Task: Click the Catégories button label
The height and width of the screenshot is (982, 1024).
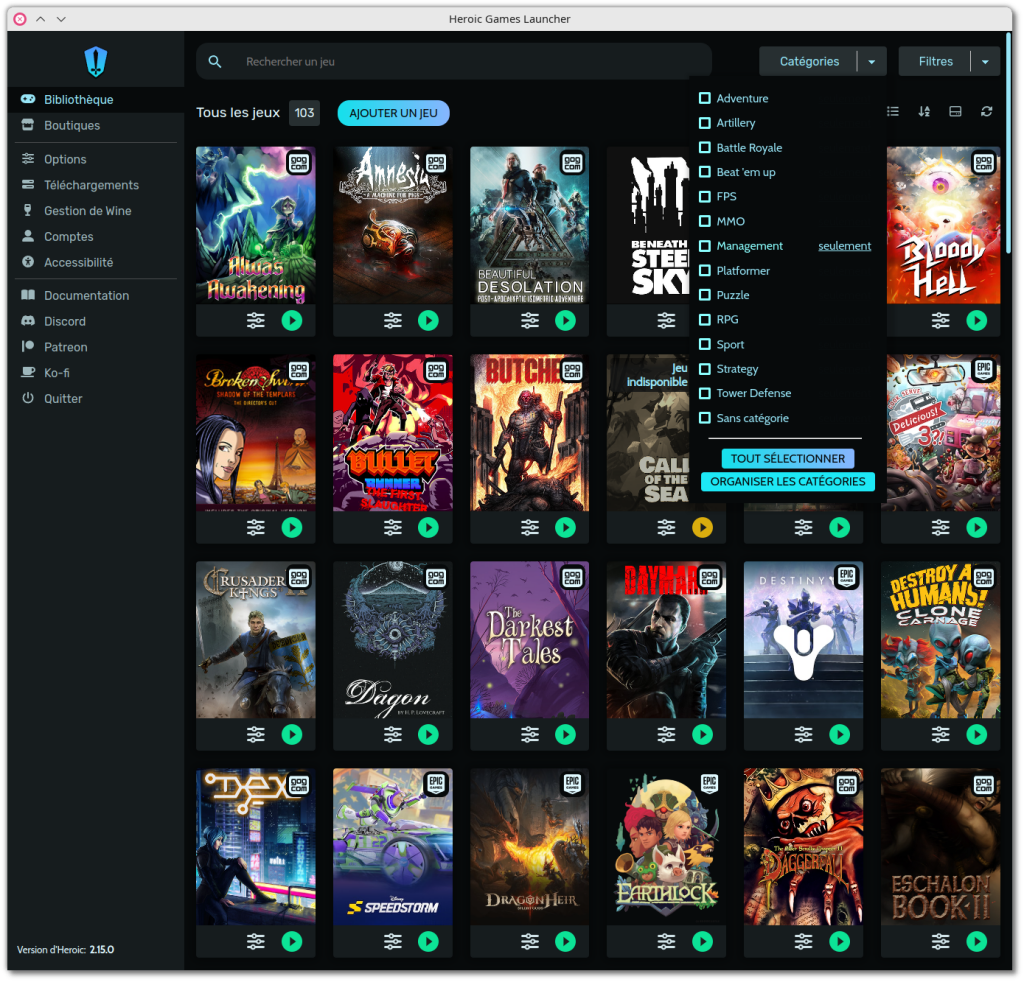Action: point(809,61)
